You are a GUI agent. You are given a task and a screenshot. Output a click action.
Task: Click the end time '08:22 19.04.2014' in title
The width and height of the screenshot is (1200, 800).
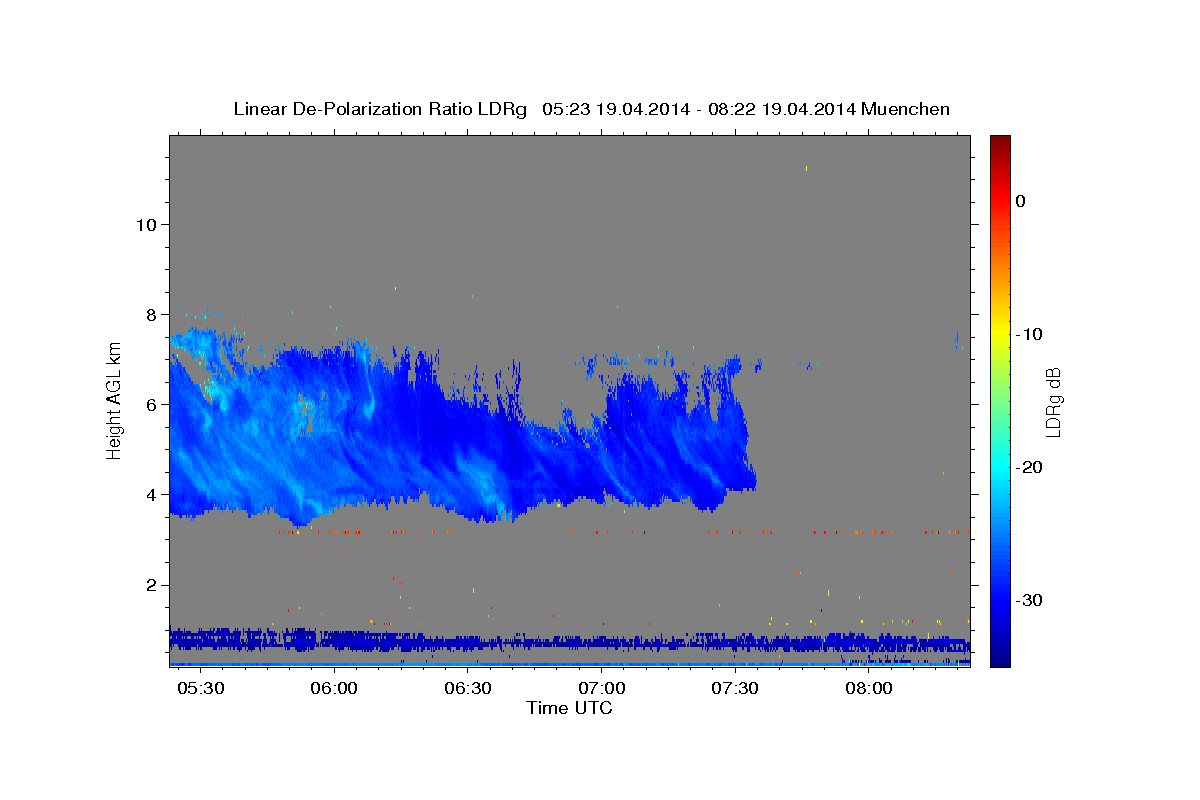[781, 109]
